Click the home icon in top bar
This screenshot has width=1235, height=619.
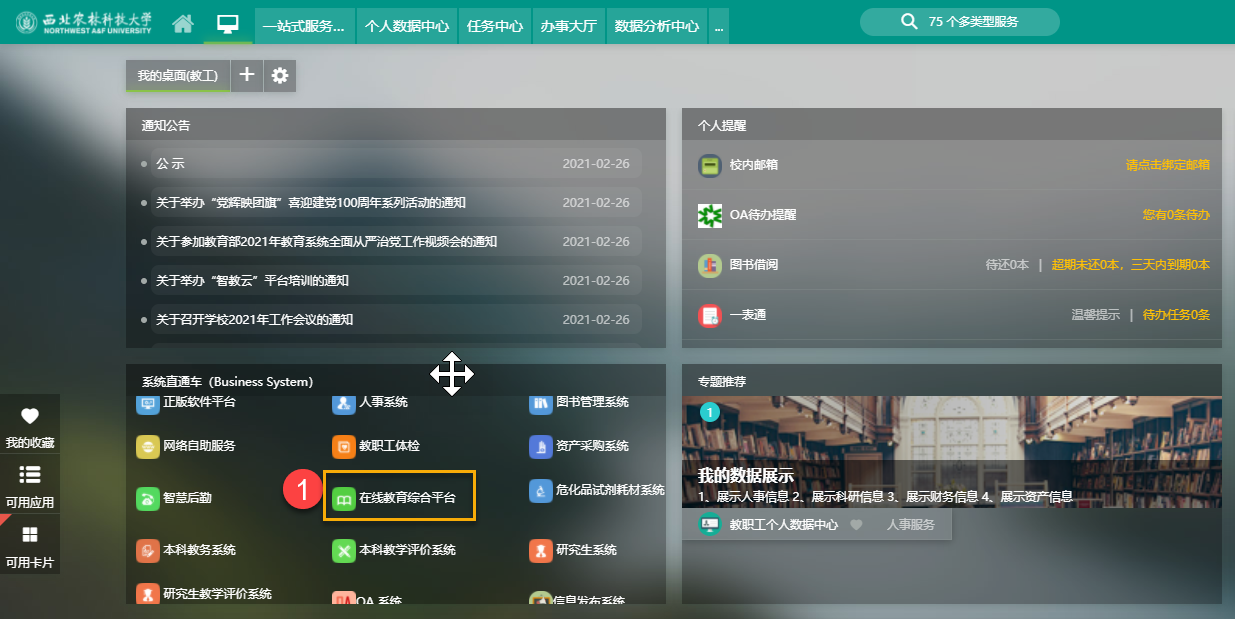coord(182,24)
